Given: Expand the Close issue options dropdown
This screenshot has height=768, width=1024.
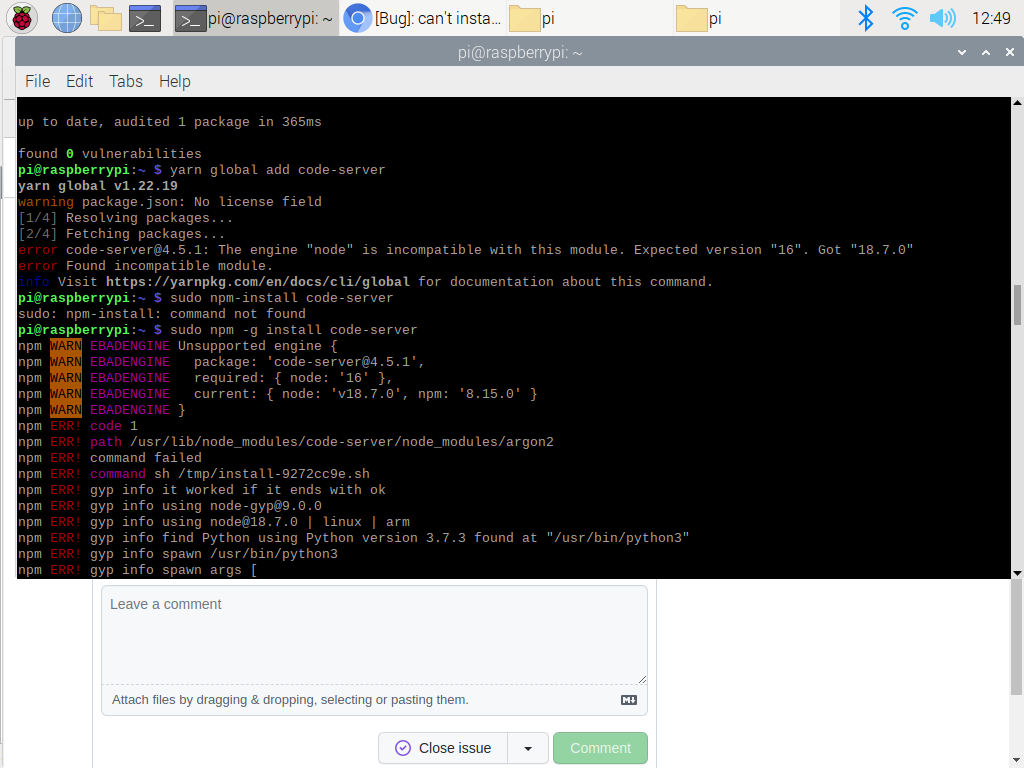Looking at the screenshot, I should 528,748.
